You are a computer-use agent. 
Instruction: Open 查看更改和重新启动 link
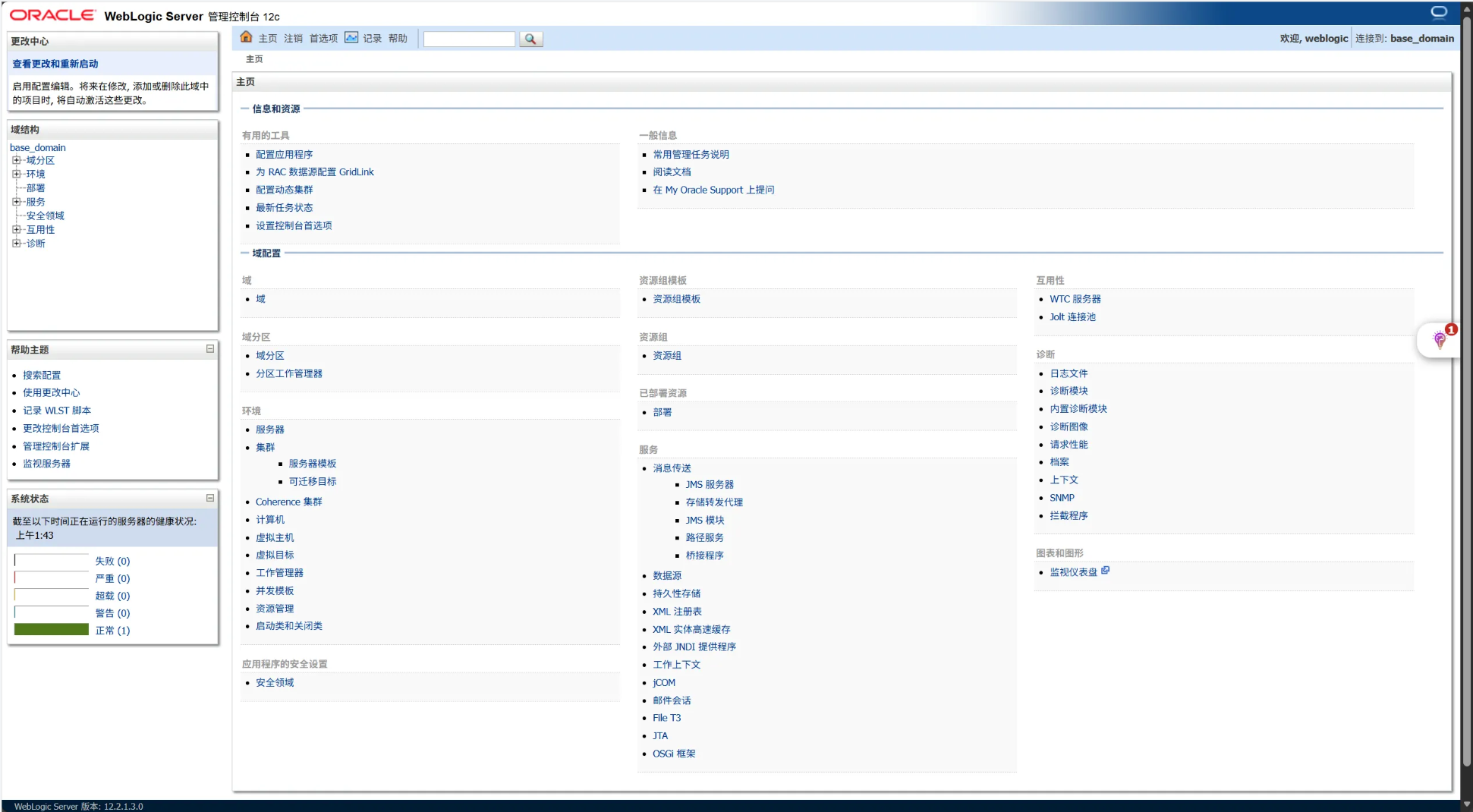[55, 64]
